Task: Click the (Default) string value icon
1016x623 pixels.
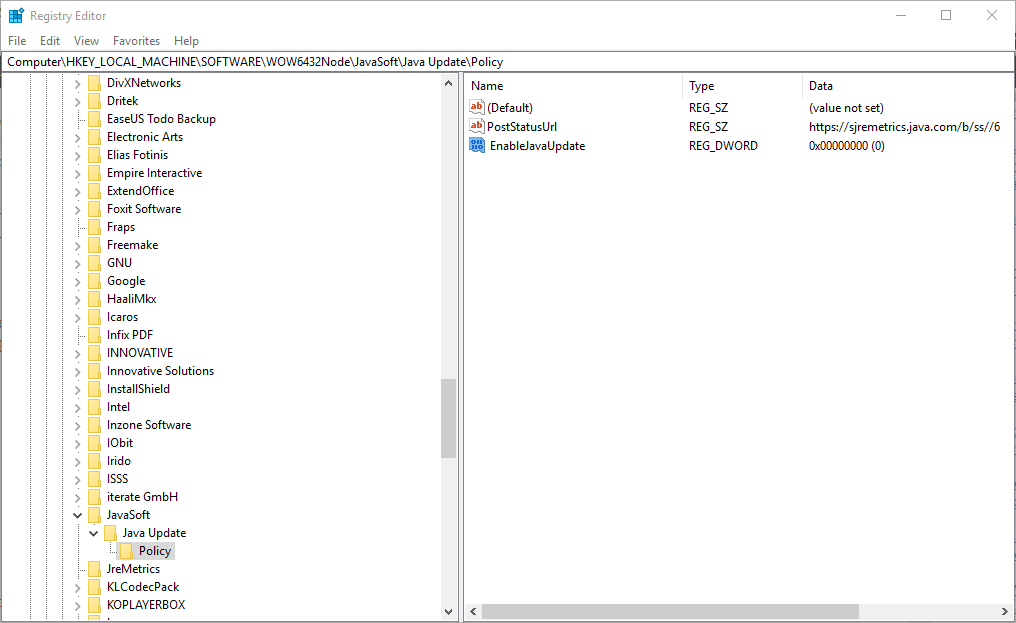Action: [477, 107]
